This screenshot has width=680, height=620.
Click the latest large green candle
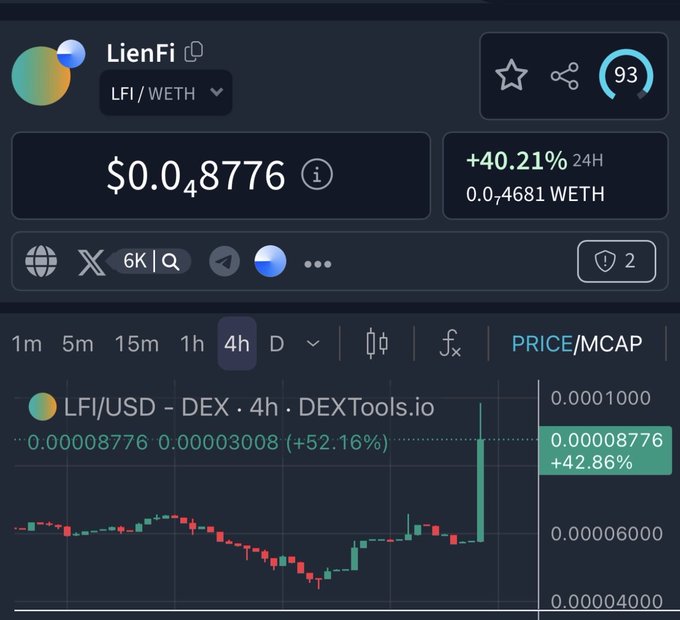pos(481,490)
